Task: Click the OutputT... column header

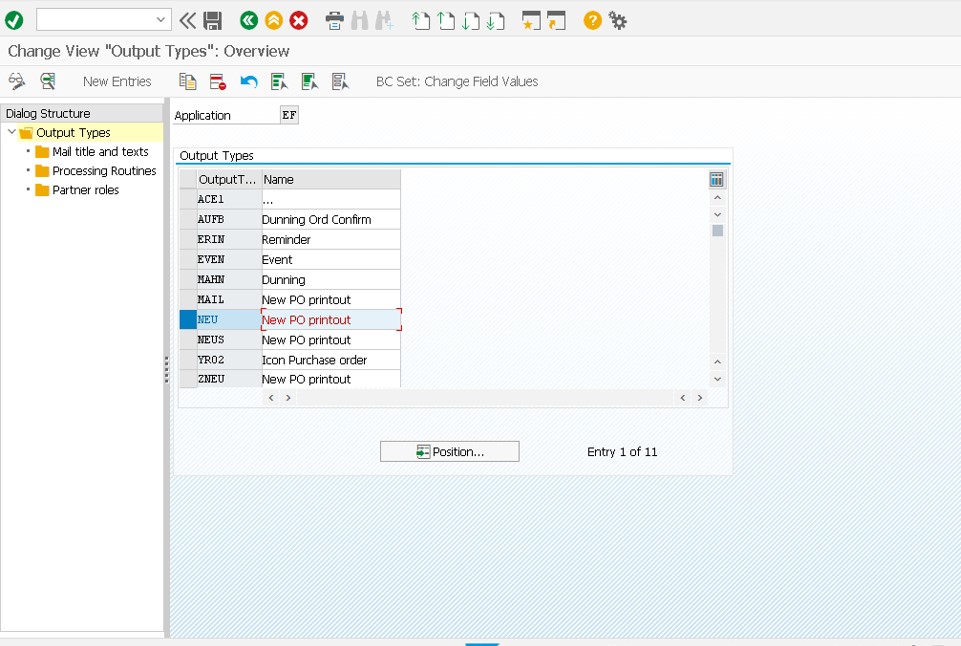Action: tap(227, 180)
